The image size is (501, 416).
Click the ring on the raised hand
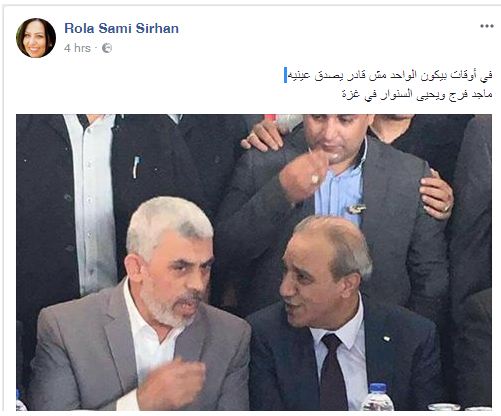[315, 179]
